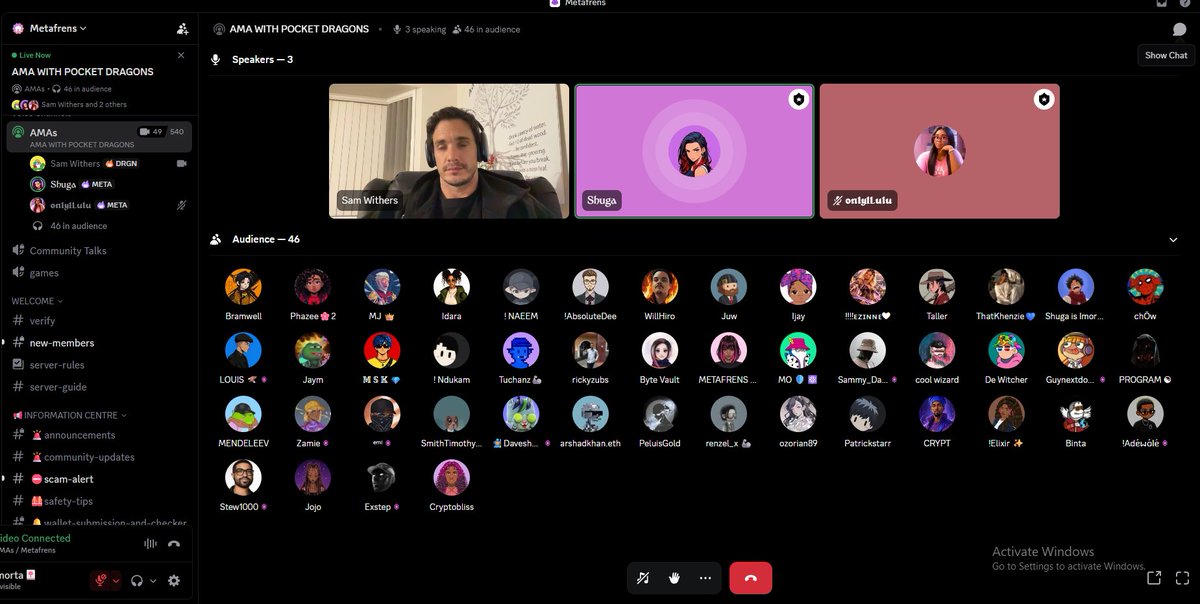Select onlyLulu speaker tile
The height and width of the screenshot is (604, 1200).
coord(939,151)
